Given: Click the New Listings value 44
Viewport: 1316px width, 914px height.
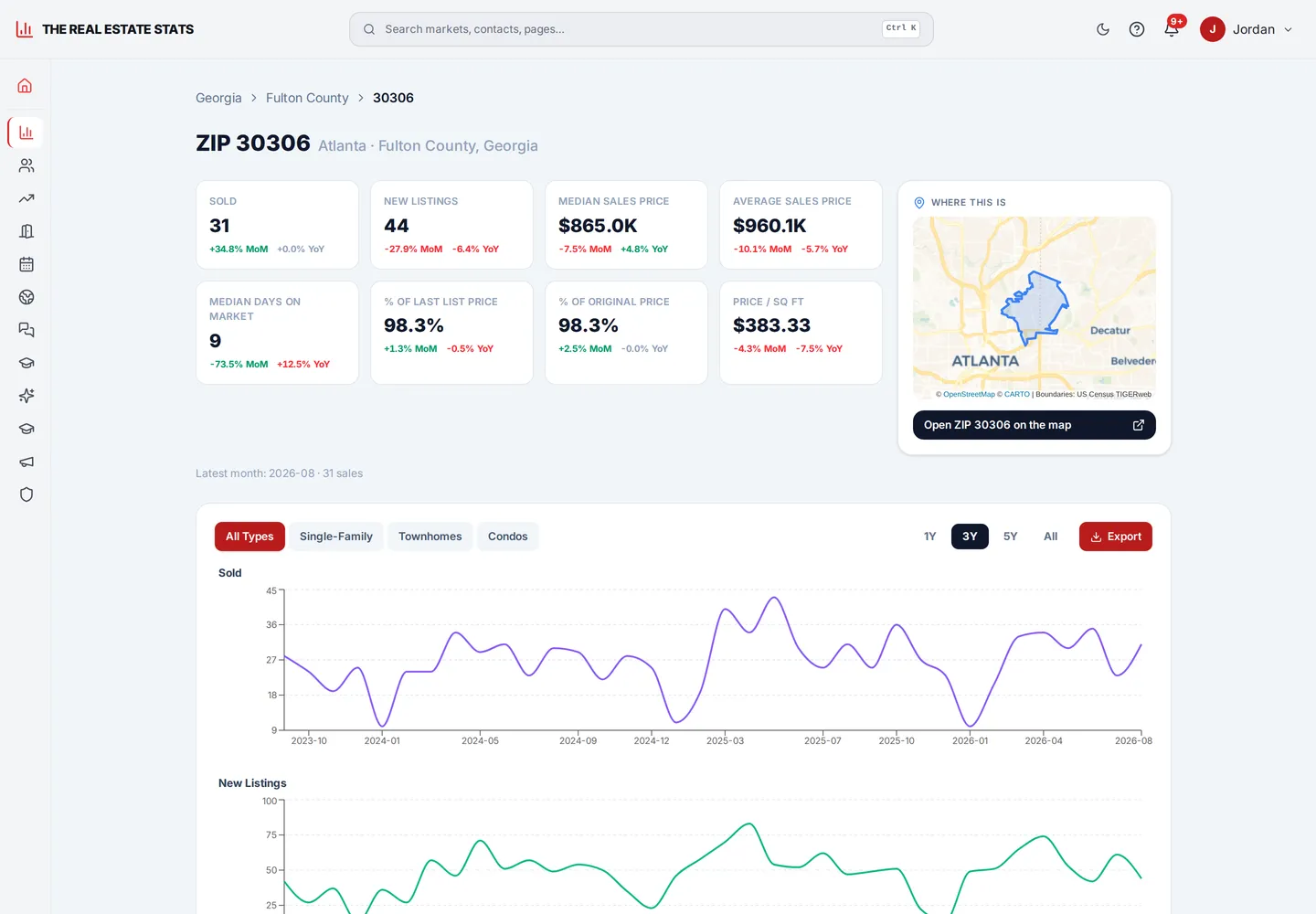Looking at the screenshot, I should click(397, 226).
